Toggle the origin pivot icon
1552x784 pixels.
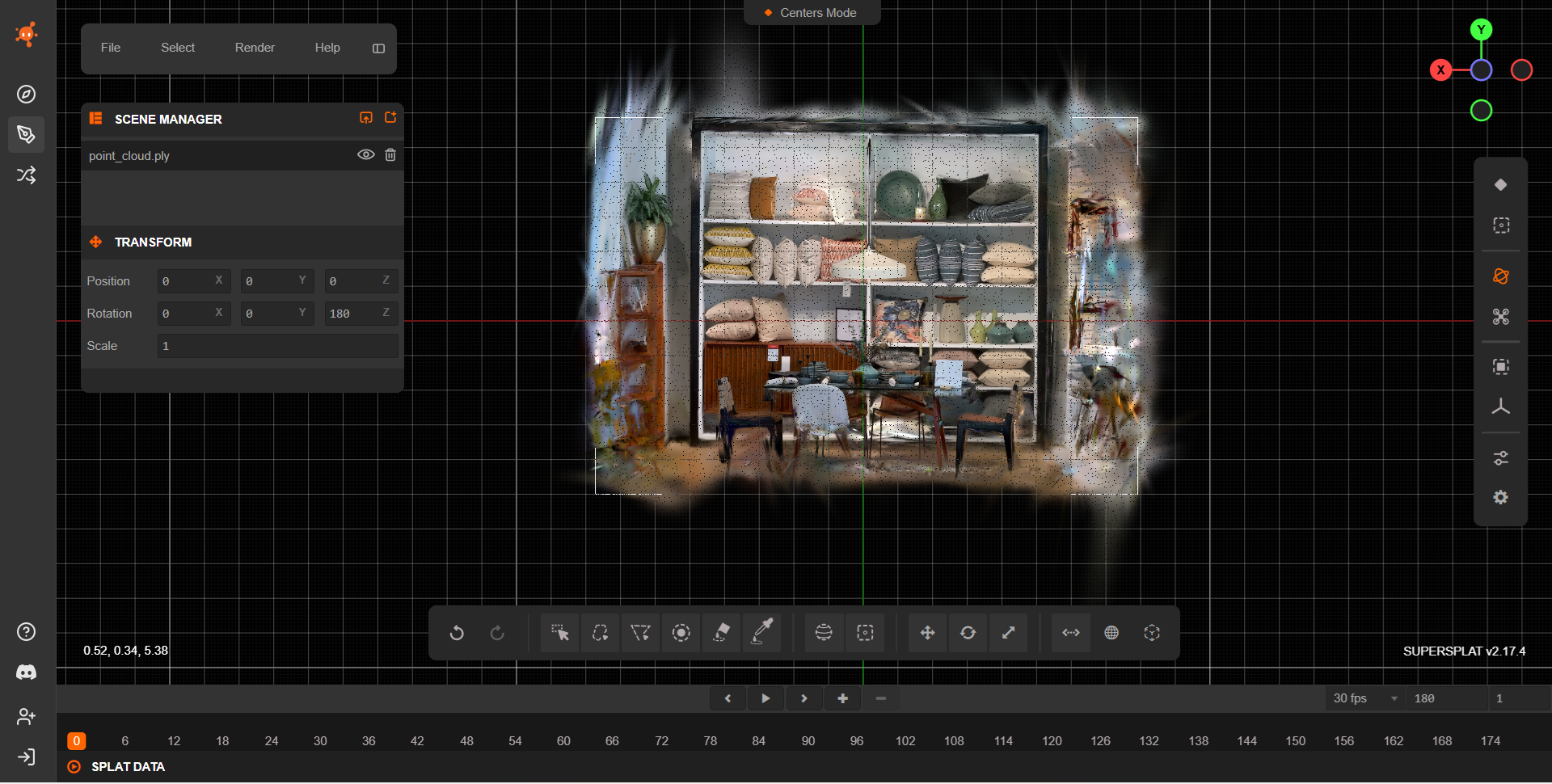(x=1152, y=633)
